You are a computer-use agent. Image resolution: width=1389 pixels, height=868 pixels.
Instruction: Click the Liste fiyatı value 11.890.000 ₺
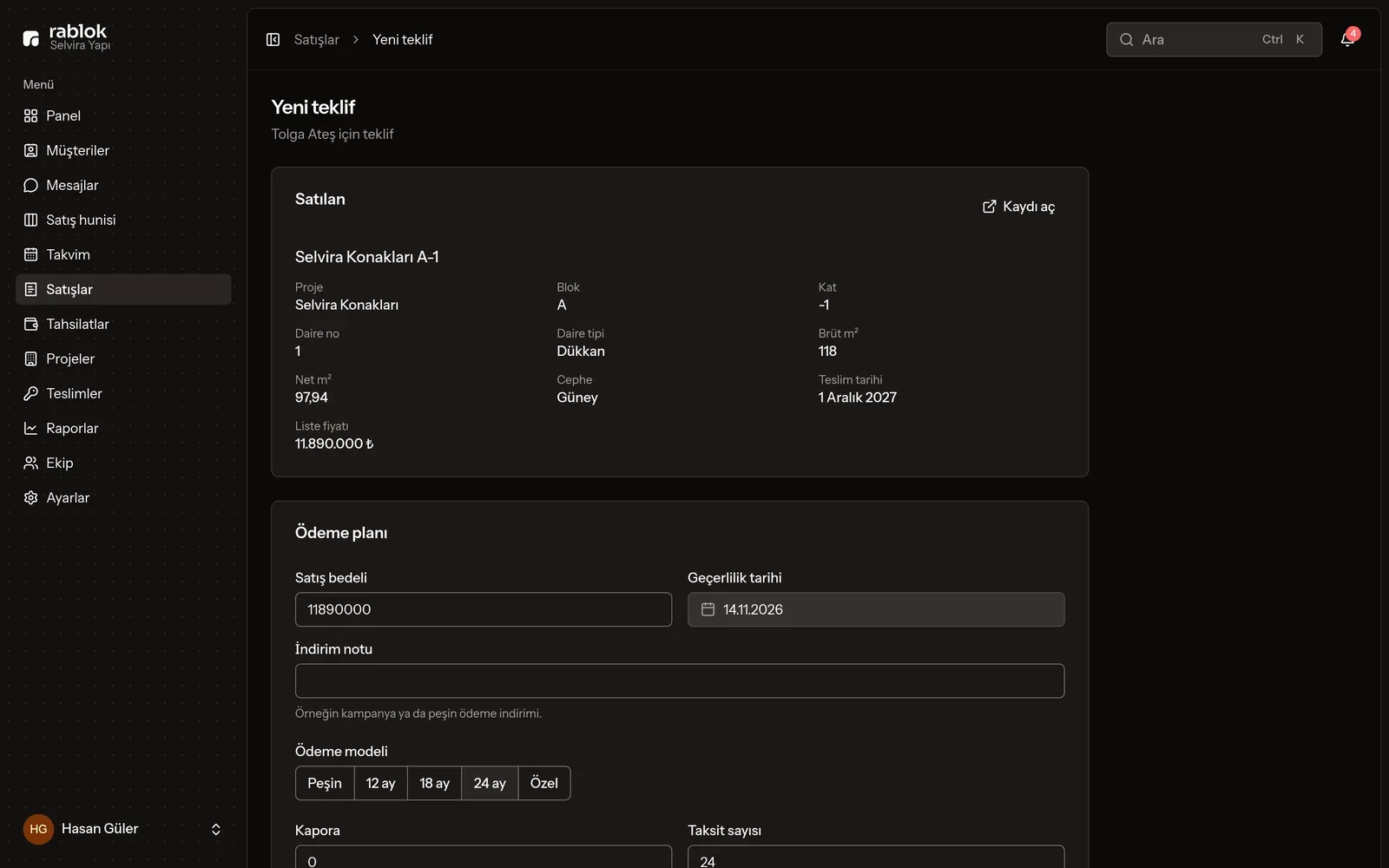pyautogui.click(x=334, y=444)
